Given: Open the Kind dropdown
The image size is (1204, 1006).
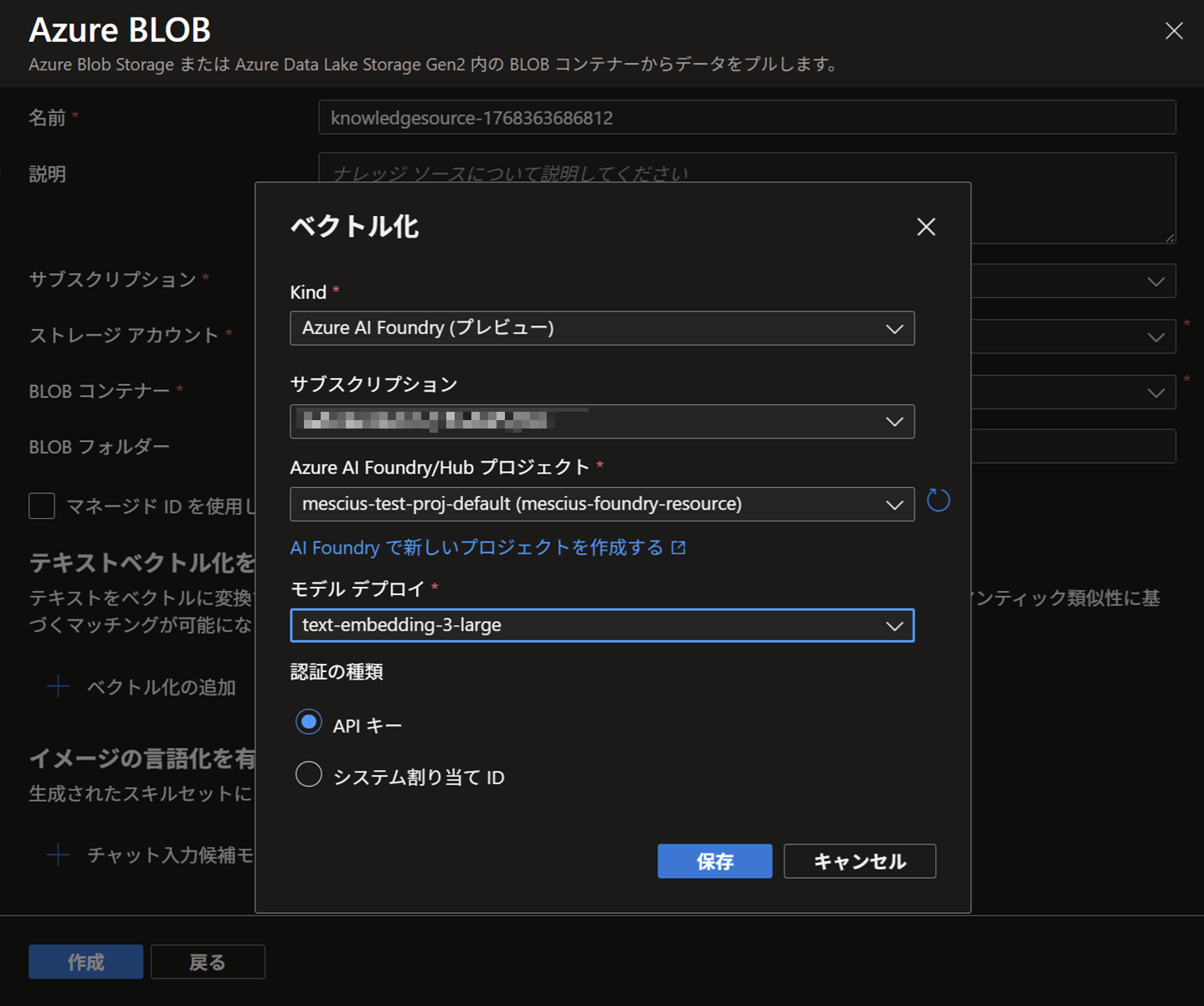Looking at the screenshot, I should pyautogui.click(x=601, y=328).
